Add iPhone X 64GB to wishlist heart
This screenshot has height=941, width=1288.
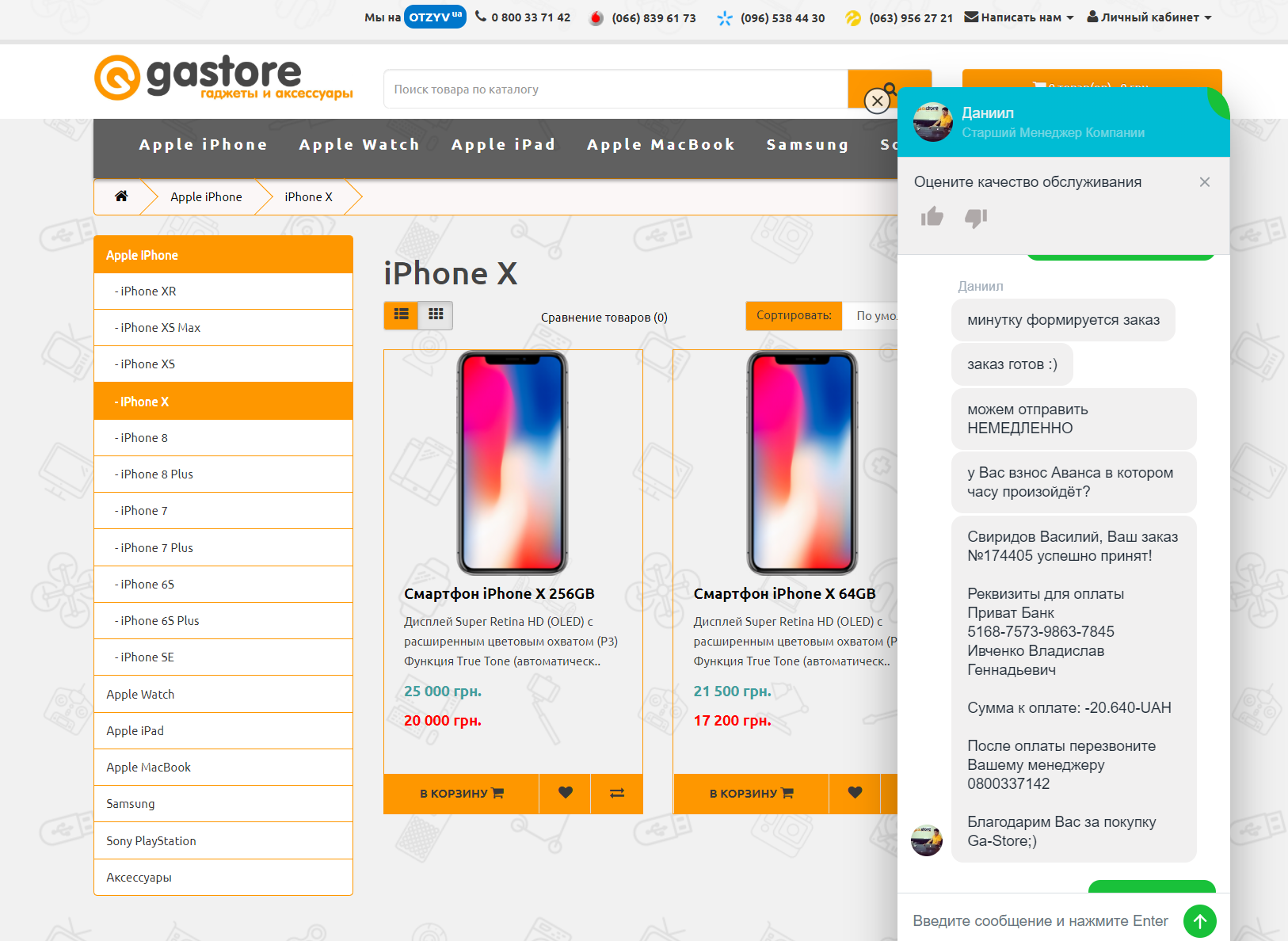tap(855, 793)
